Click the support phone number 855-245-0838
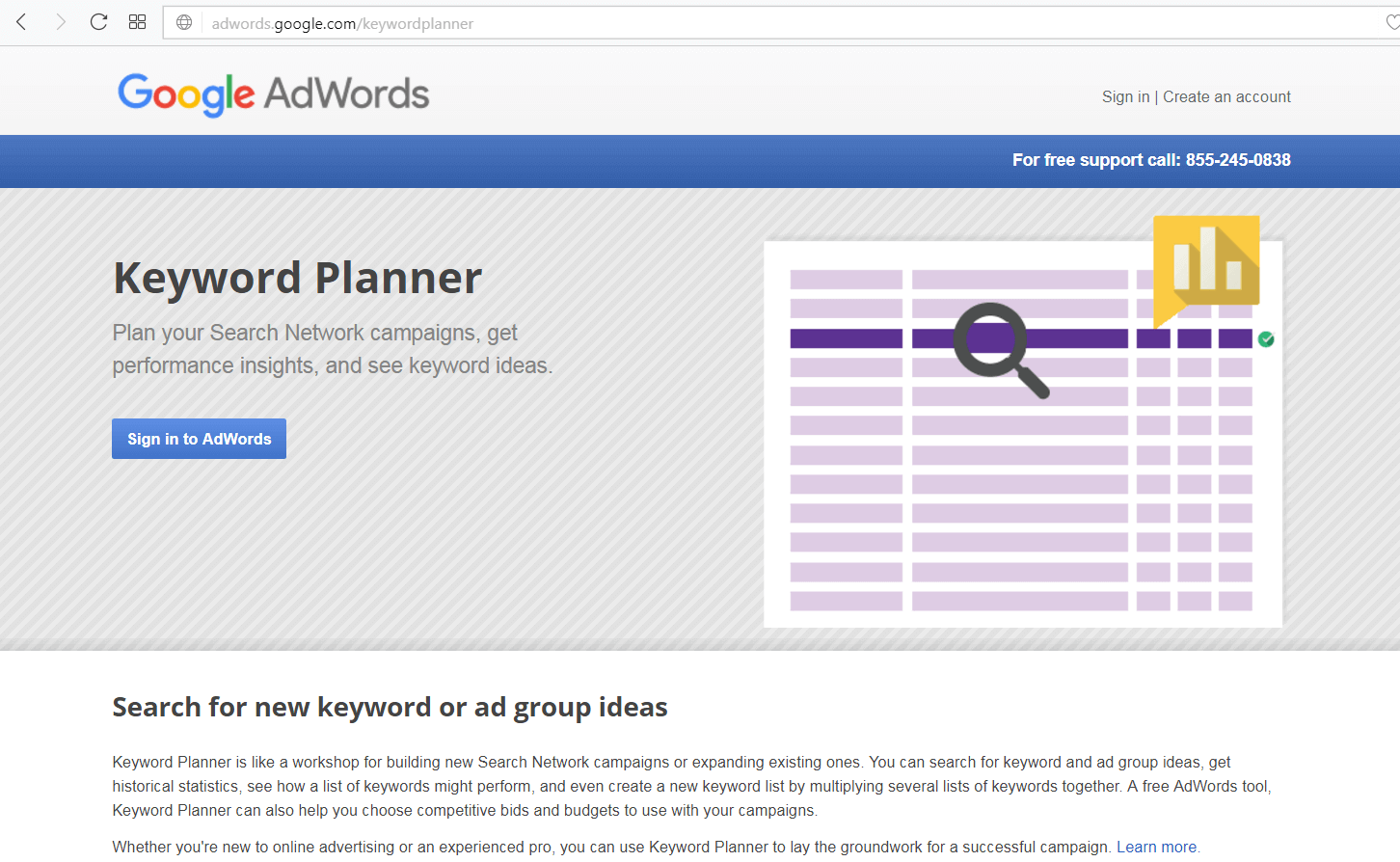Screen dimensions: 1400x862 click(x=1238, y=160)
